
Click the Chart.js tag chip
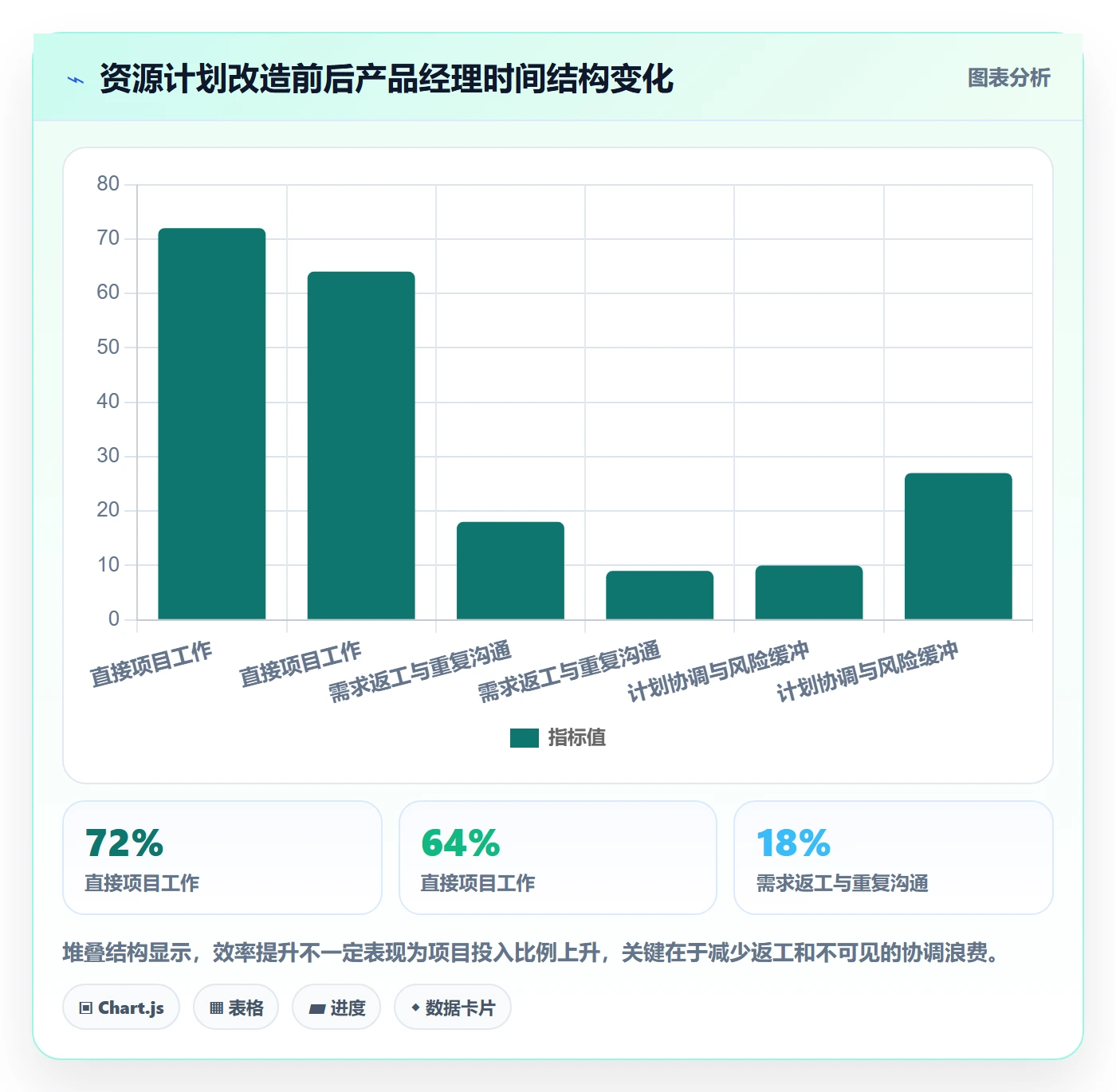coord(121,1008)
